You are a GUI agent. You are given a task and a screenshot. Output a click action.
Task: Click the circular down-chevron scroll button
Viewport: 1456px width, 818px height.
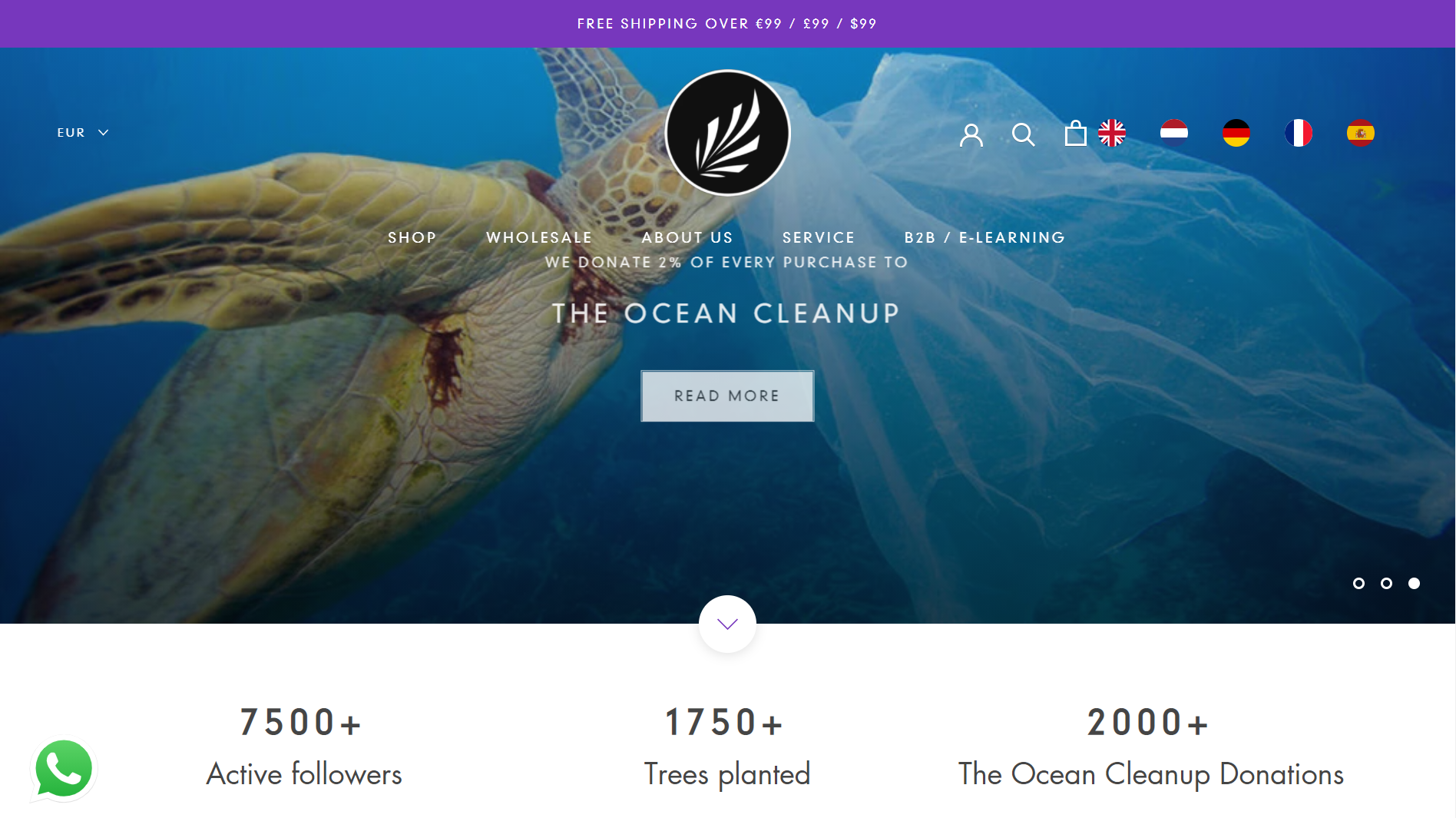(727, 624)
